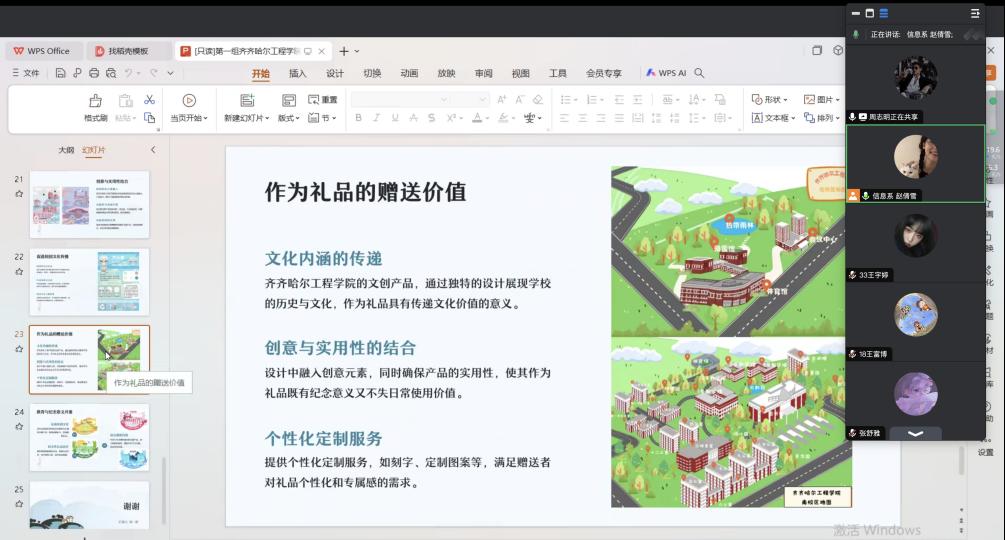Click the WPS AI button
Viewport: 1005px width, 540px height.
tap(666, 73)
